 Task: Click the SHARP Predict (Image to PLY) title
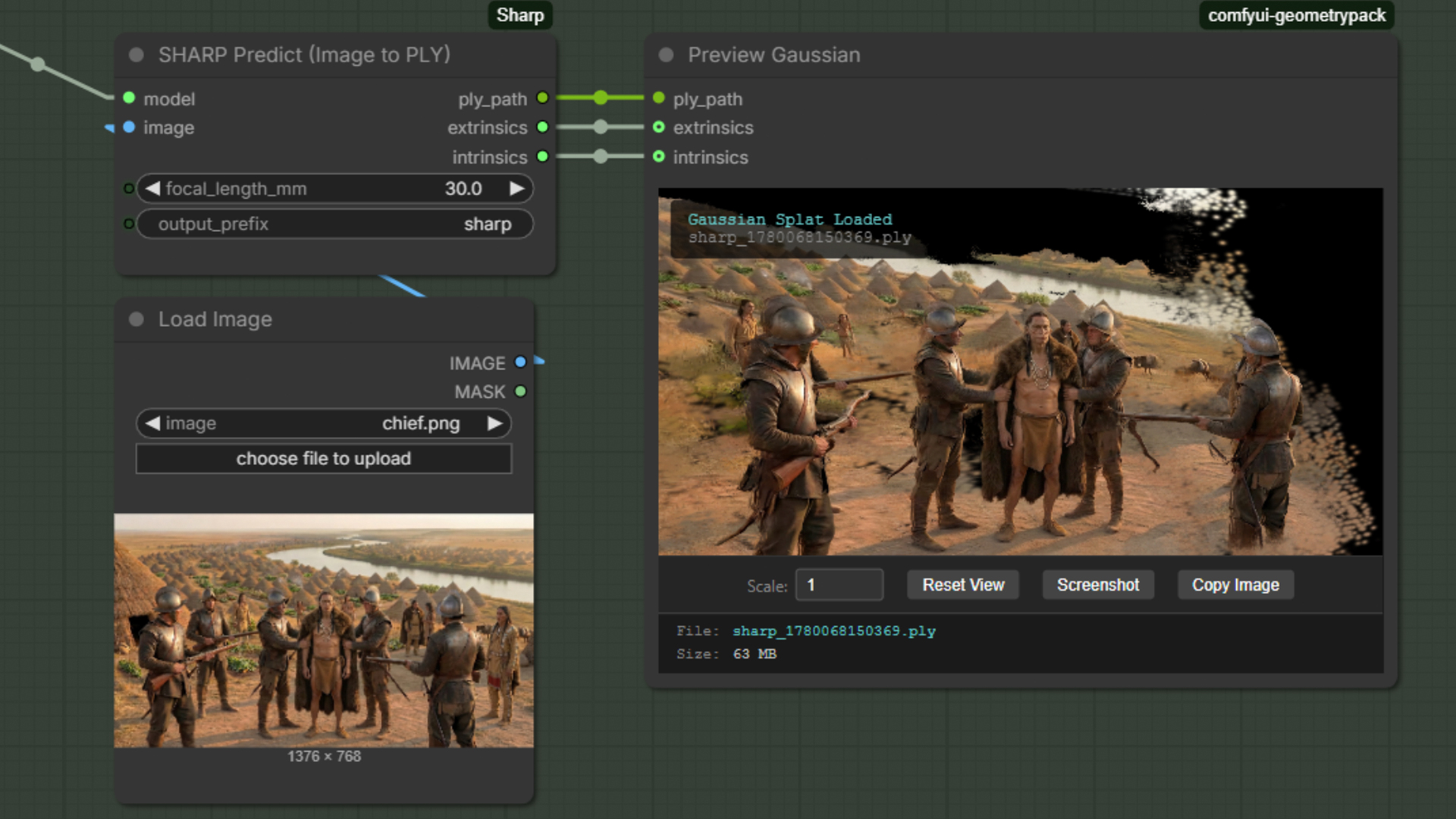304,55
